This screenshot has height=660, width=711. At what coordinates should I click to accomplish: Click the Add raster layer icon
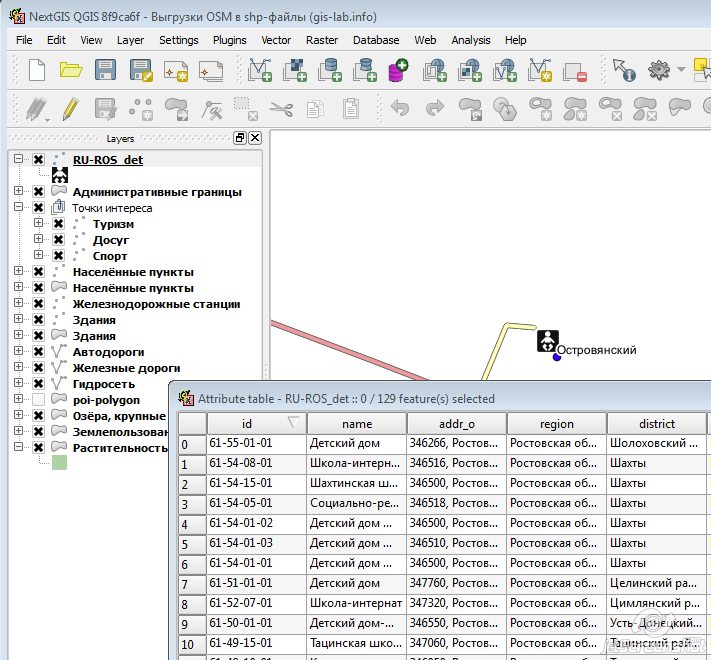coord(295,70)
